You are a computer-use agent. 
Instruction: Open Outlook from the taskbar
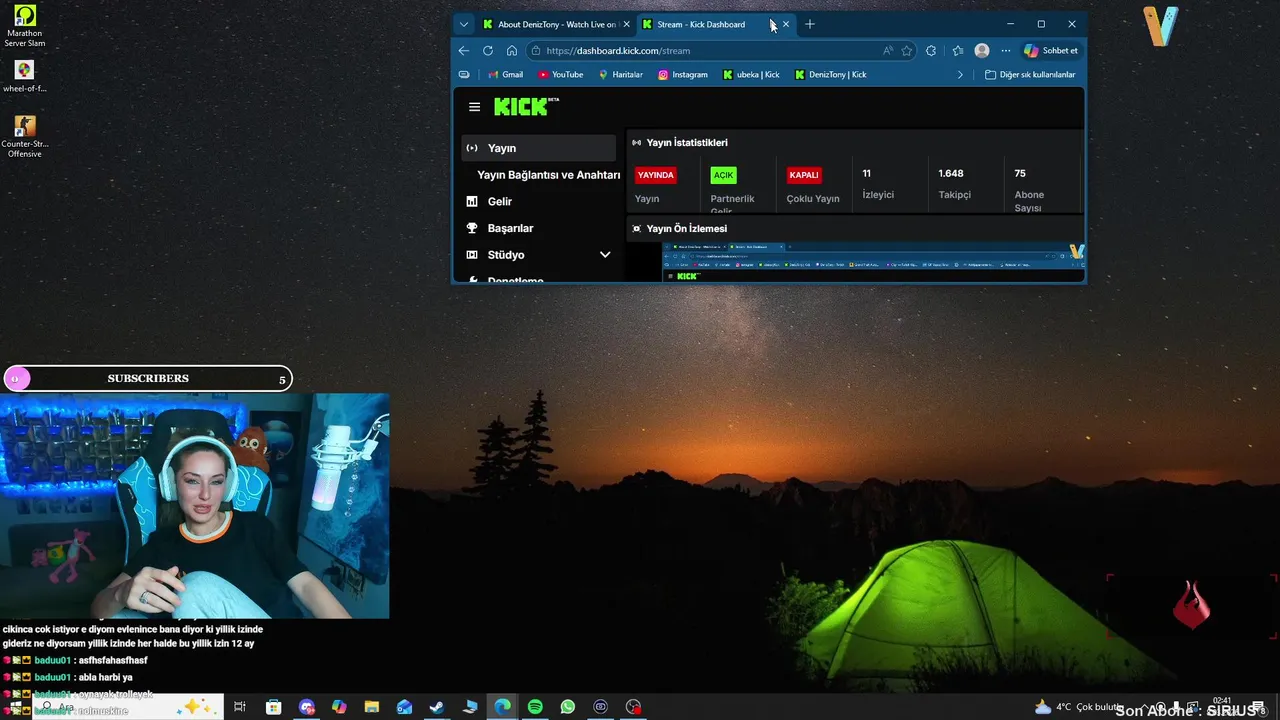pos(404,707)
